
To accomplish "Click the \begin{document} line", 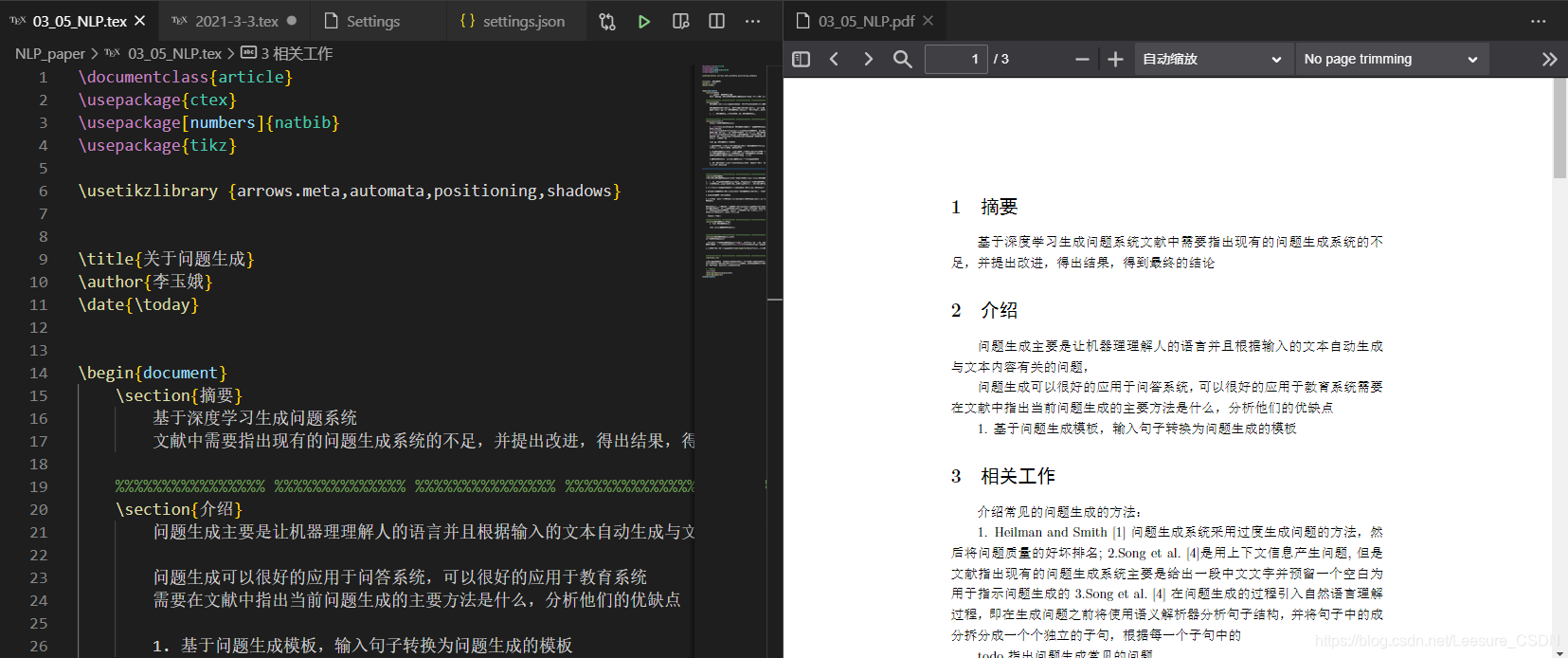I will 153,373.
